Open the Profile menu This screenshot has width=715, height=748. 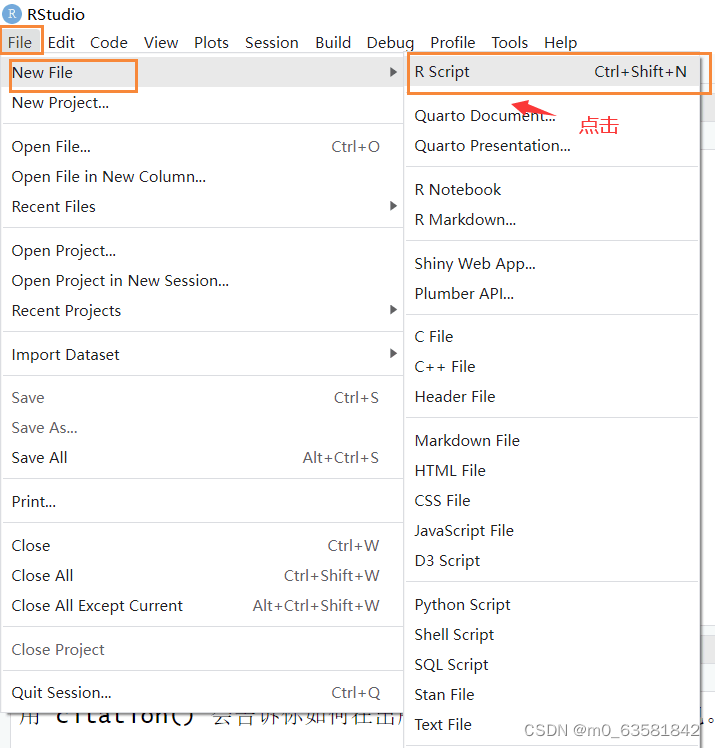[453, 42]
